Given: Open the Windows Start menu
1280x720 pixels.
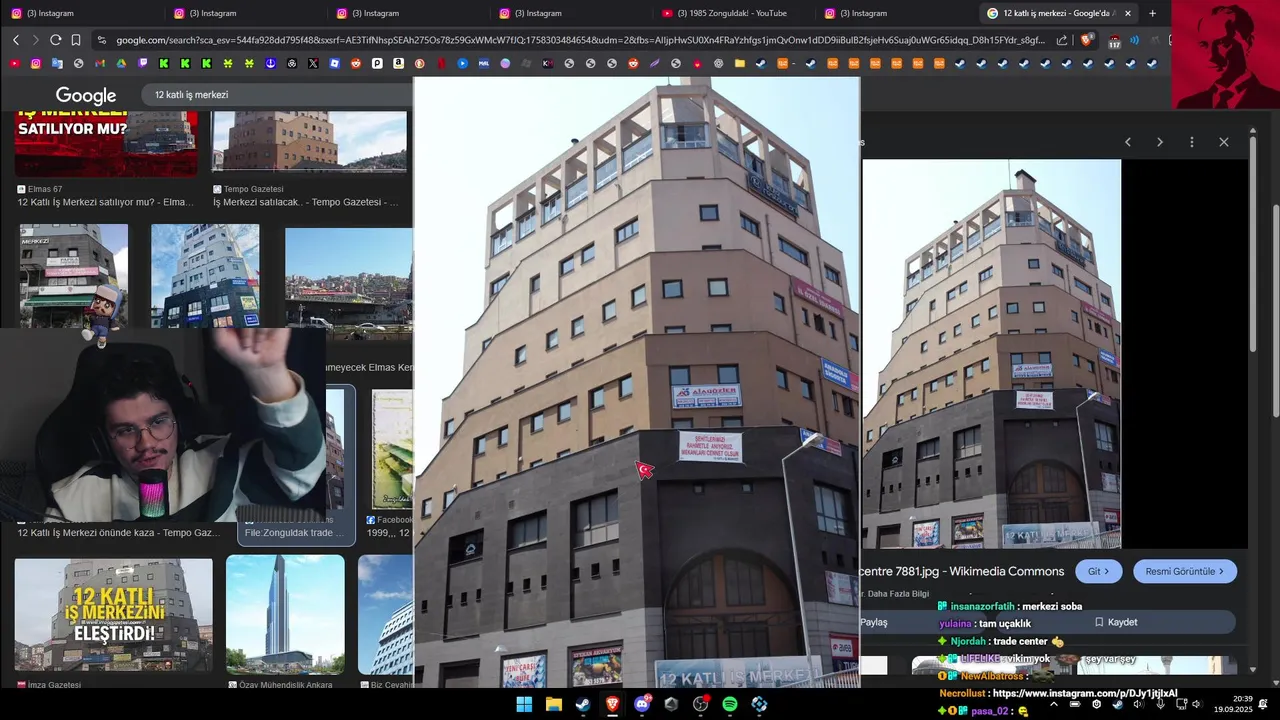Looking at the screenshot, I should click(x=524, y=704).
